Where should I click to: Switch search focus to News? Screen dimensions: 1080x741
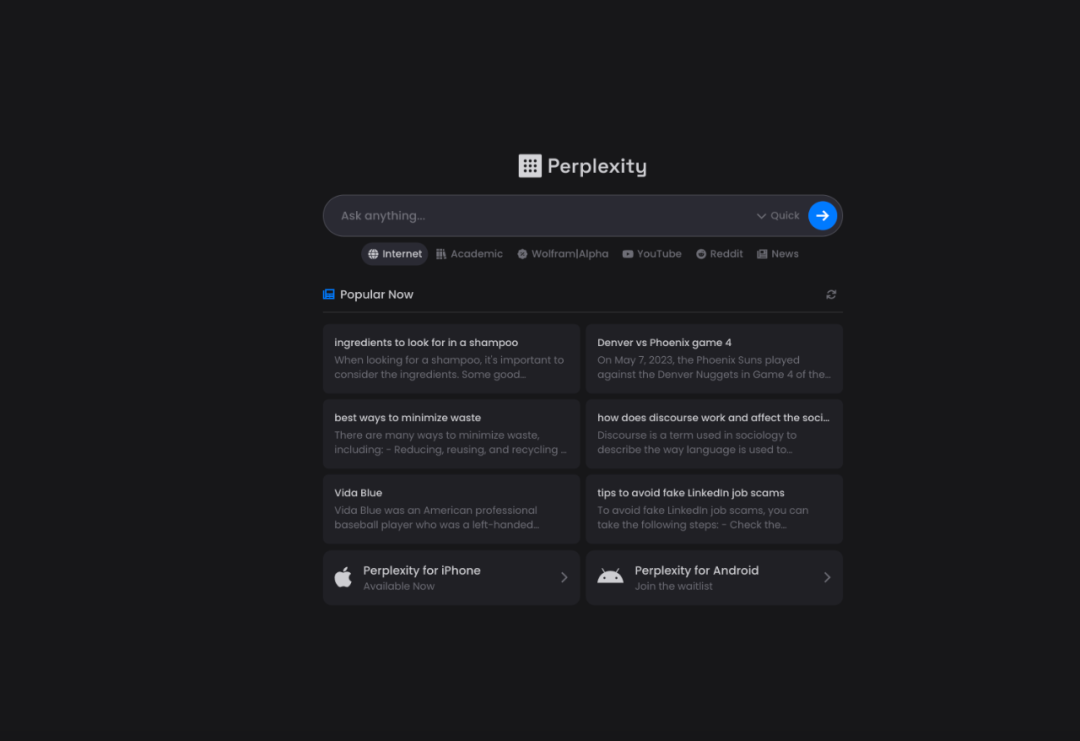pos(778,254)
